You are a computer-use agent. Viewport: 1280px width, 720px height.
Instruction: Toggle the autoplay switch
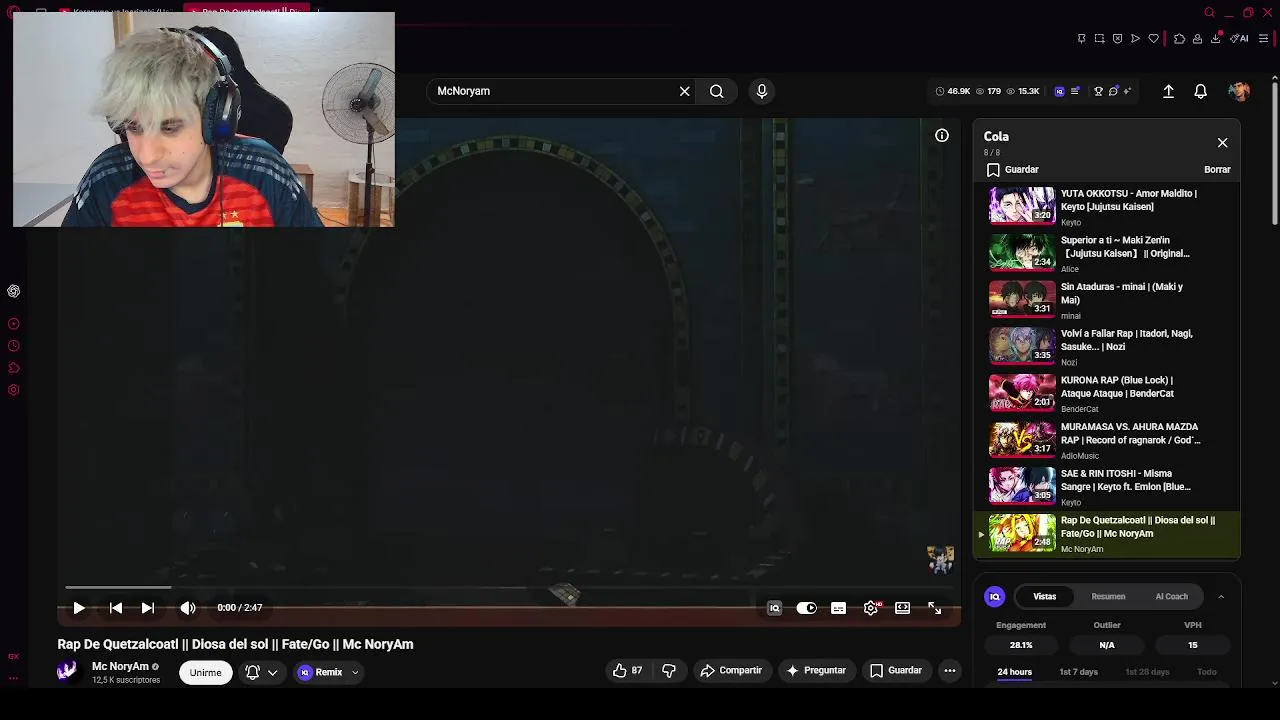coord(806,608)
